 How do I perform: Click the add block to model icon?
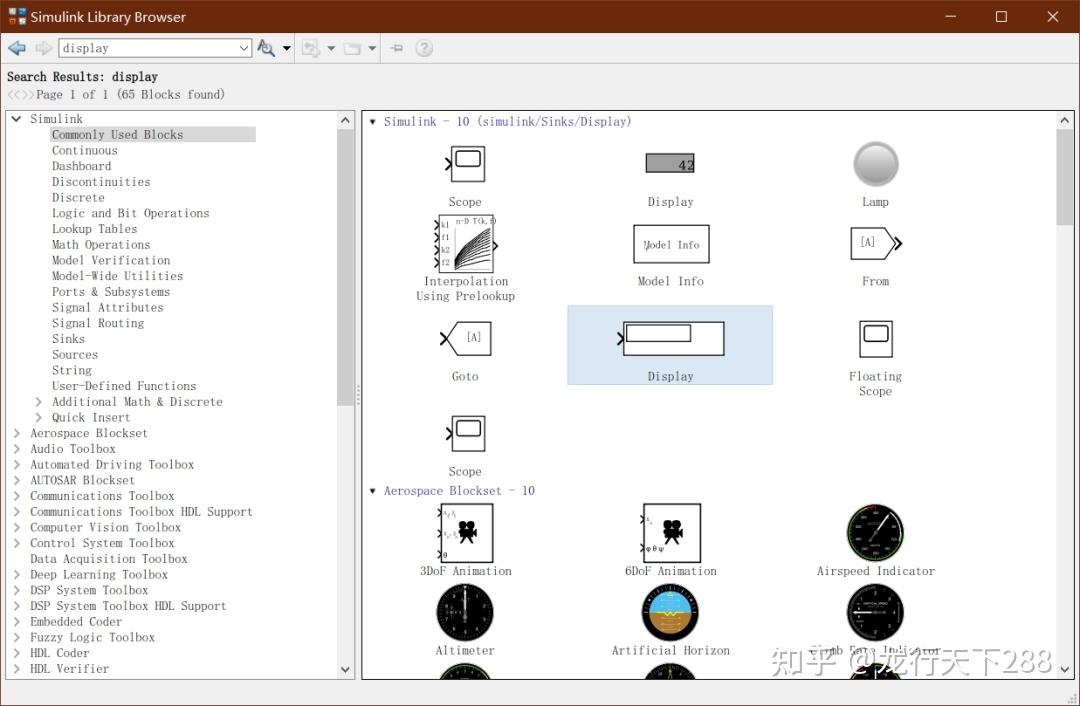[311, 48]
